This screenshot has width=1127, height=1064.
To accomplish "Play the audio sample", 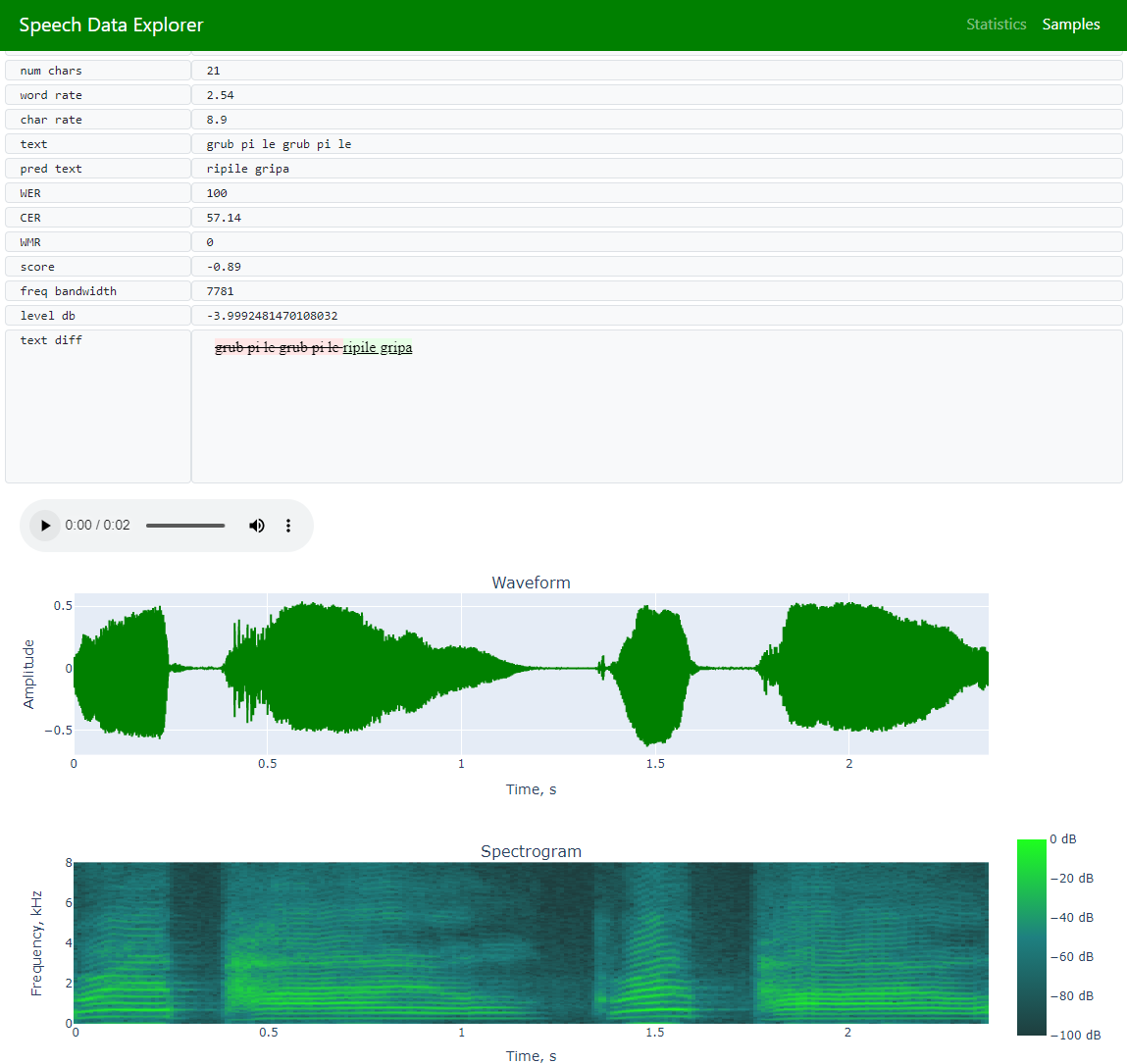I will pyautogui.click(x=45, y=526).
